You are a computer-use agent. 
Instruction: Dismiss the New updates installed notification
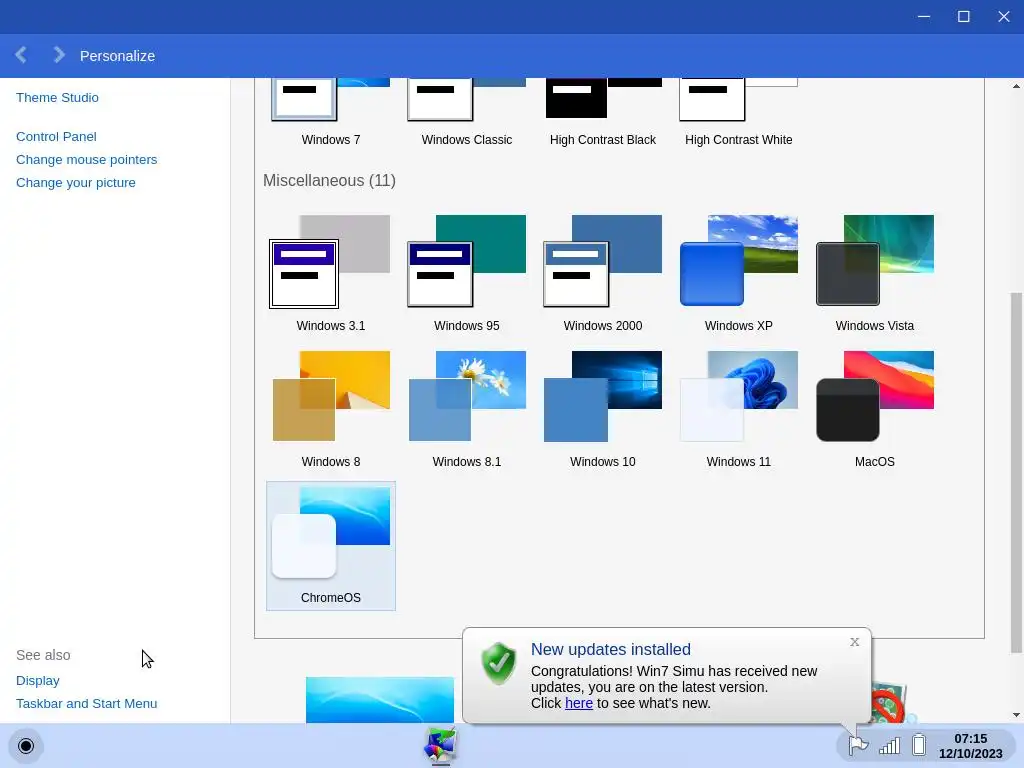[854, 642]
